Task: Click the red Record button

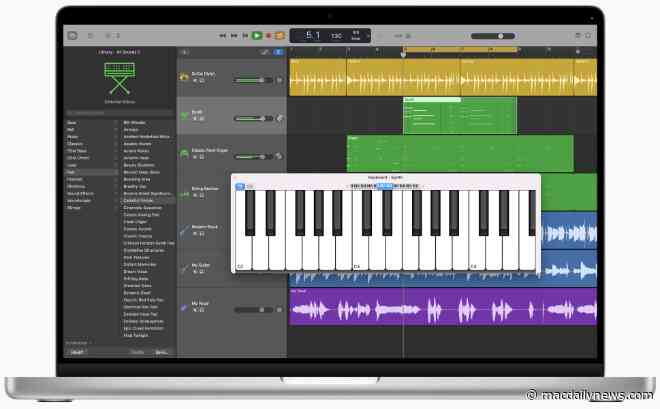Action: click(x=269, y=36)
